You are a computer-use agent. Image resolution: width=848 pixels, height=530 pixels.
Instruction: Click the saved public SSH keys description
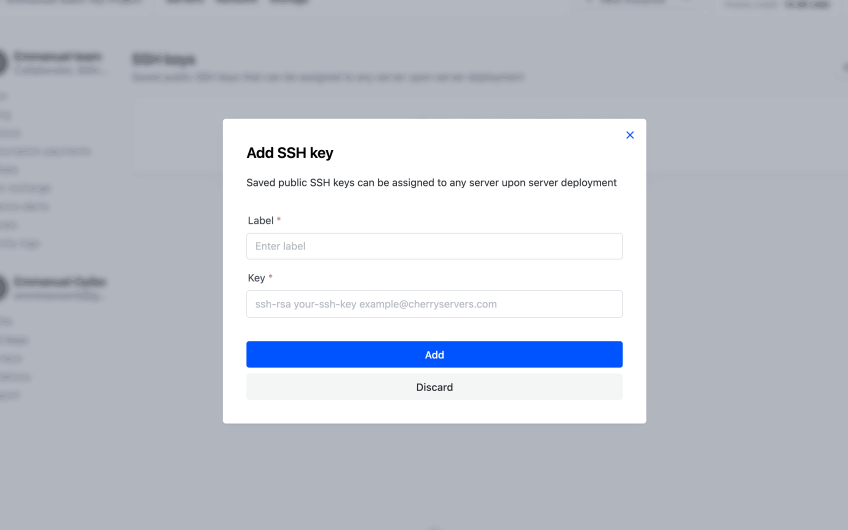pyautogui.click(x=431, y=183)
